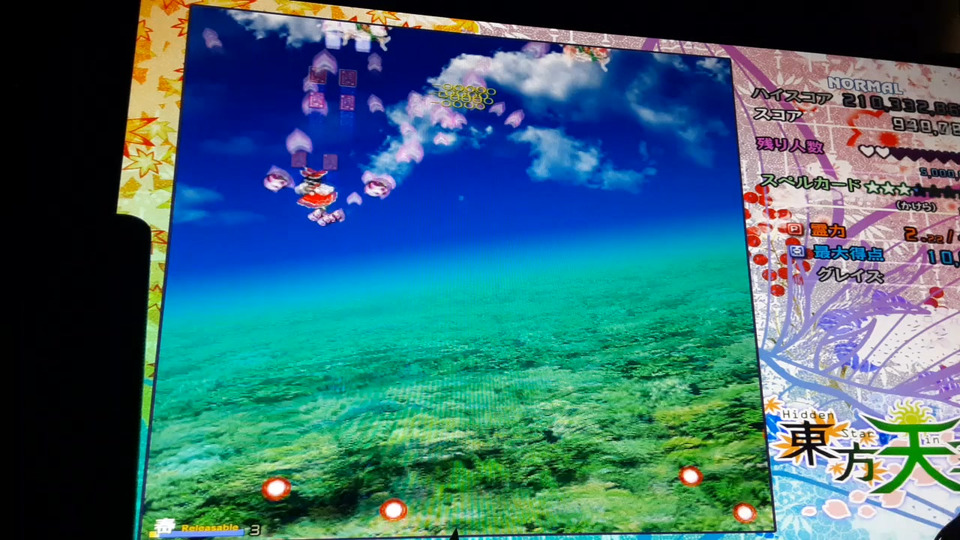Image resolution: width=960 pixels, height=540 pixels.
Task: Click the second white life heart
Action: [882, 152]
